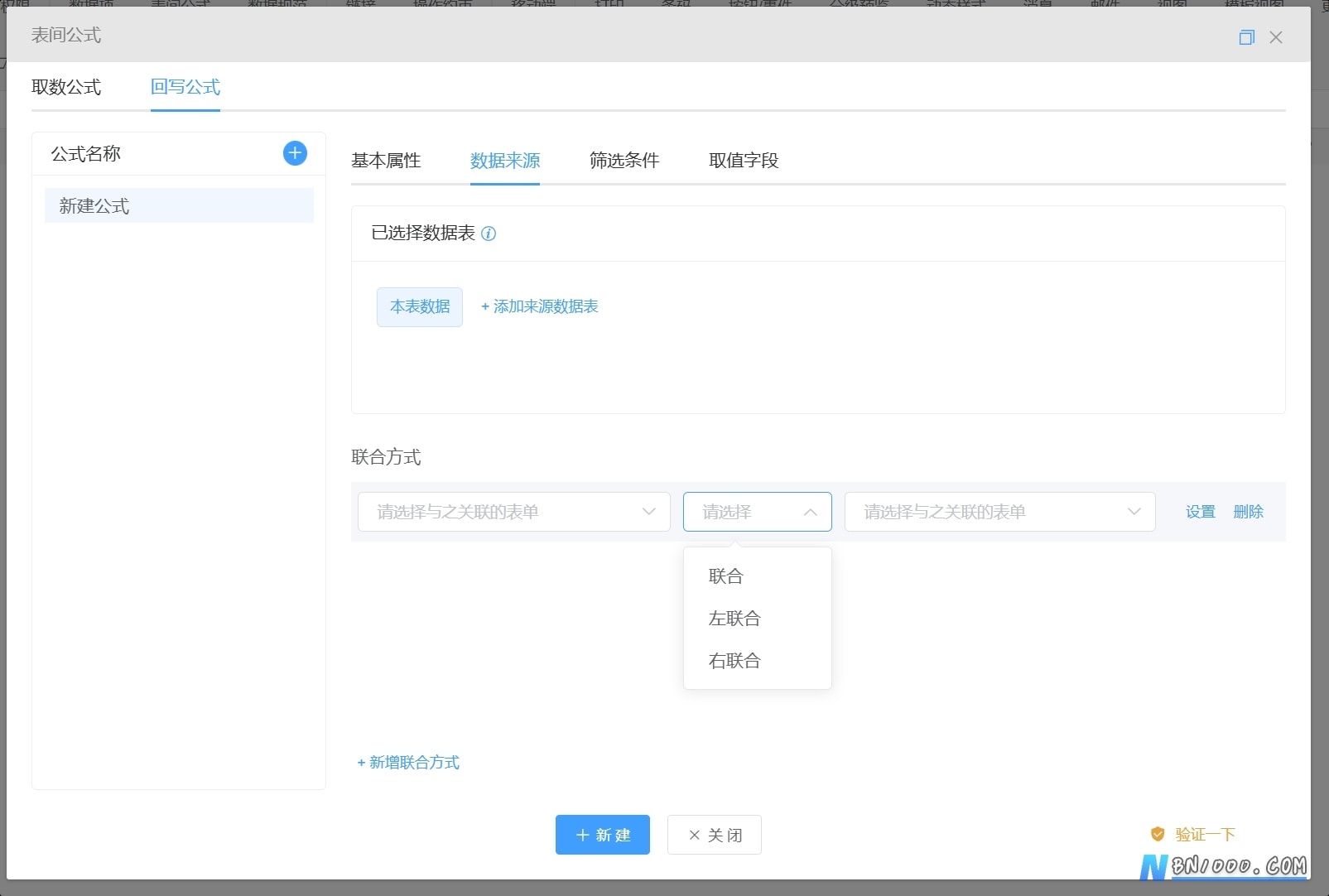Click the info icon beside 已选择数据表

489,234
